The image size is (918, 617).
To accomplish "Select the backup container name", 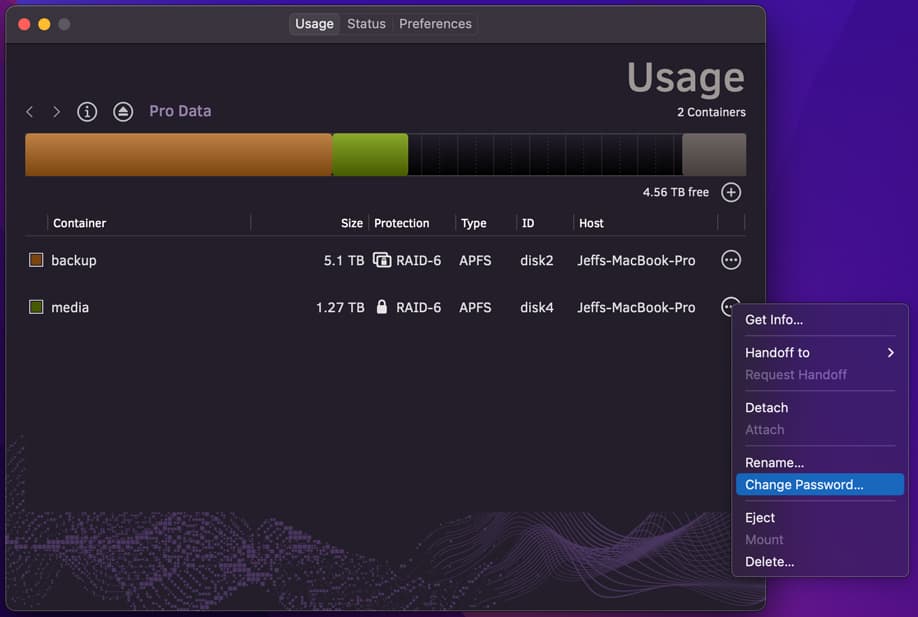I will (x=74, y=260).
